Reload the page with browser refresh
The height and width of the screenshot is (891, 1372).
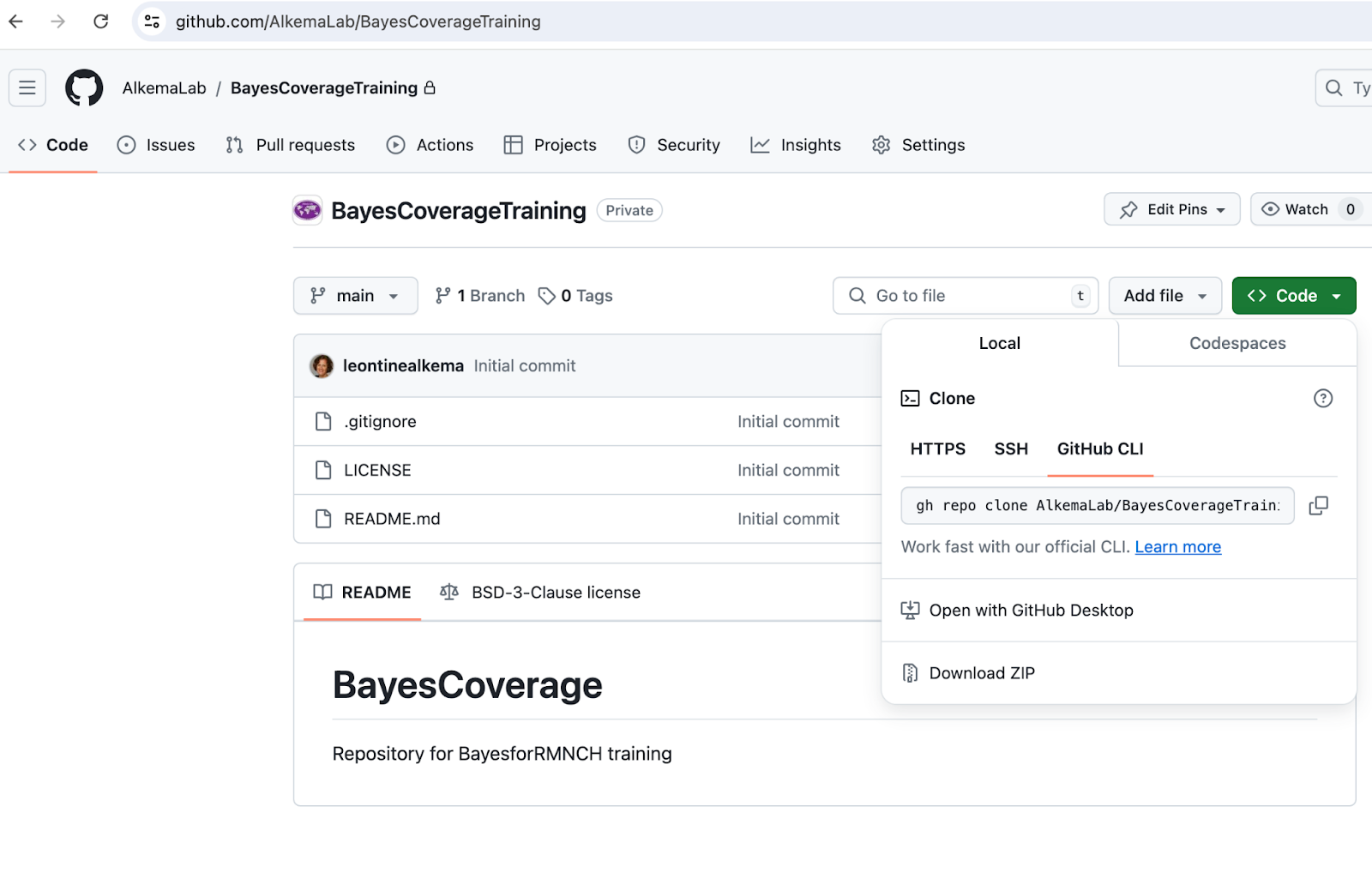pos(101,21)
